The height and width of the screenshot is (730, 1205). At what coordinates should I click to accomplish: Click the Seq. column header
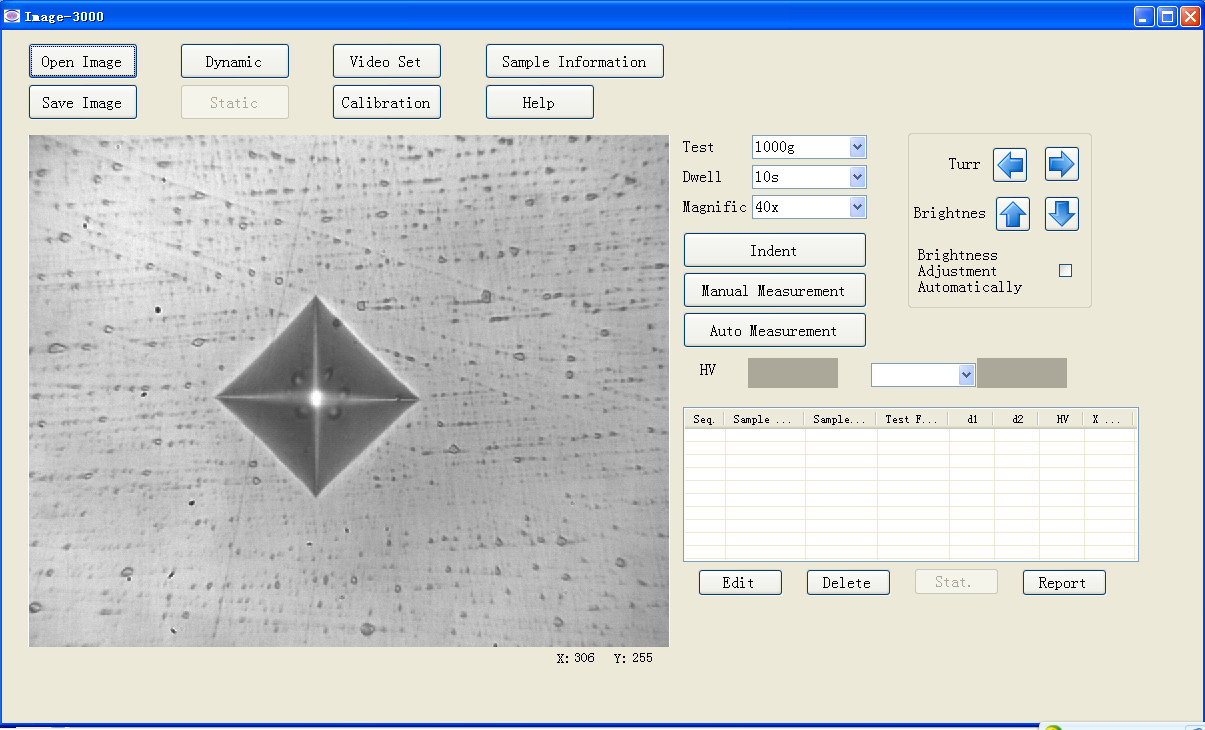(704, 419)
